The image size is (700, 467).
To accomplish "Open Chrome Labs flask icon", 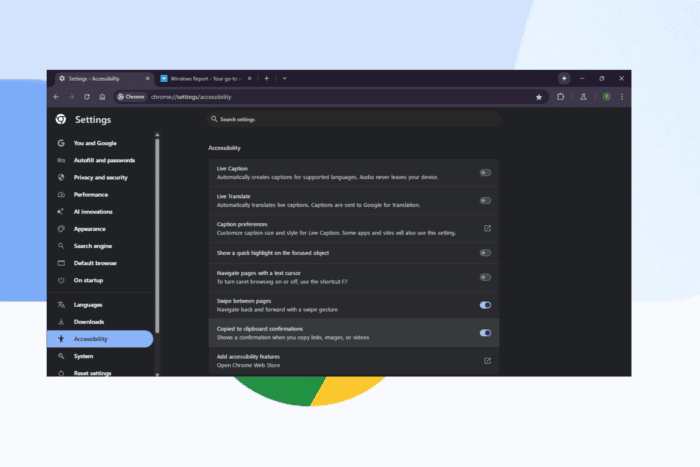I will click(583, 96).
